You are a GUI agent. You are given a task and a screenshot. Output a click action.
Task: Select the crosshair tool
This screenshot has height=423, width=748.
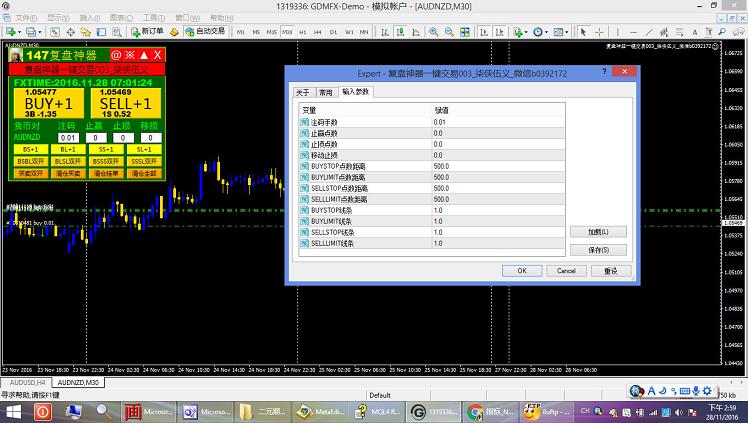(x=599, y=32)
